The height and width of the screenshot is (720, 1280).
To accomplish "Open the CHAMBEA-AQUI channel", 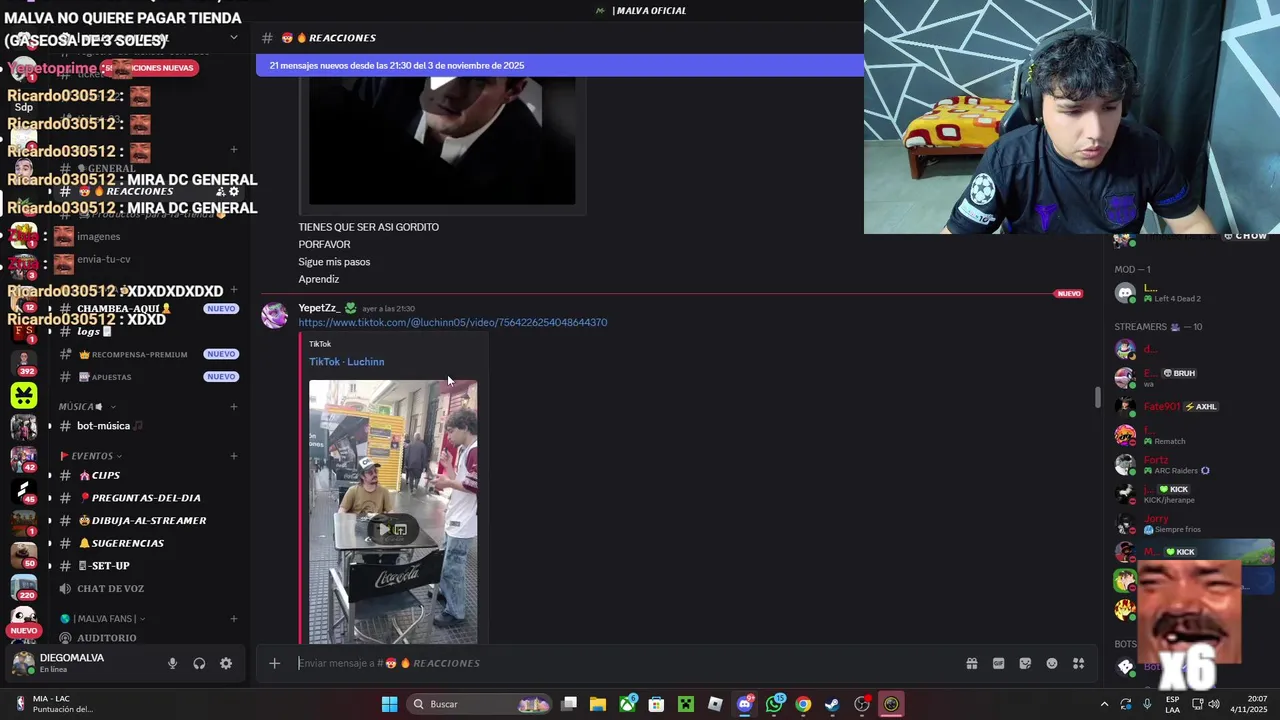I will (x=125, y=309).
